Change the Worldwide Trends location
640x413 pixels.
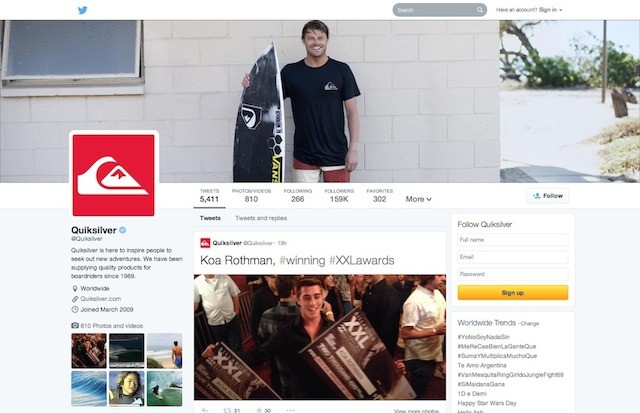[x=530, y=324]
